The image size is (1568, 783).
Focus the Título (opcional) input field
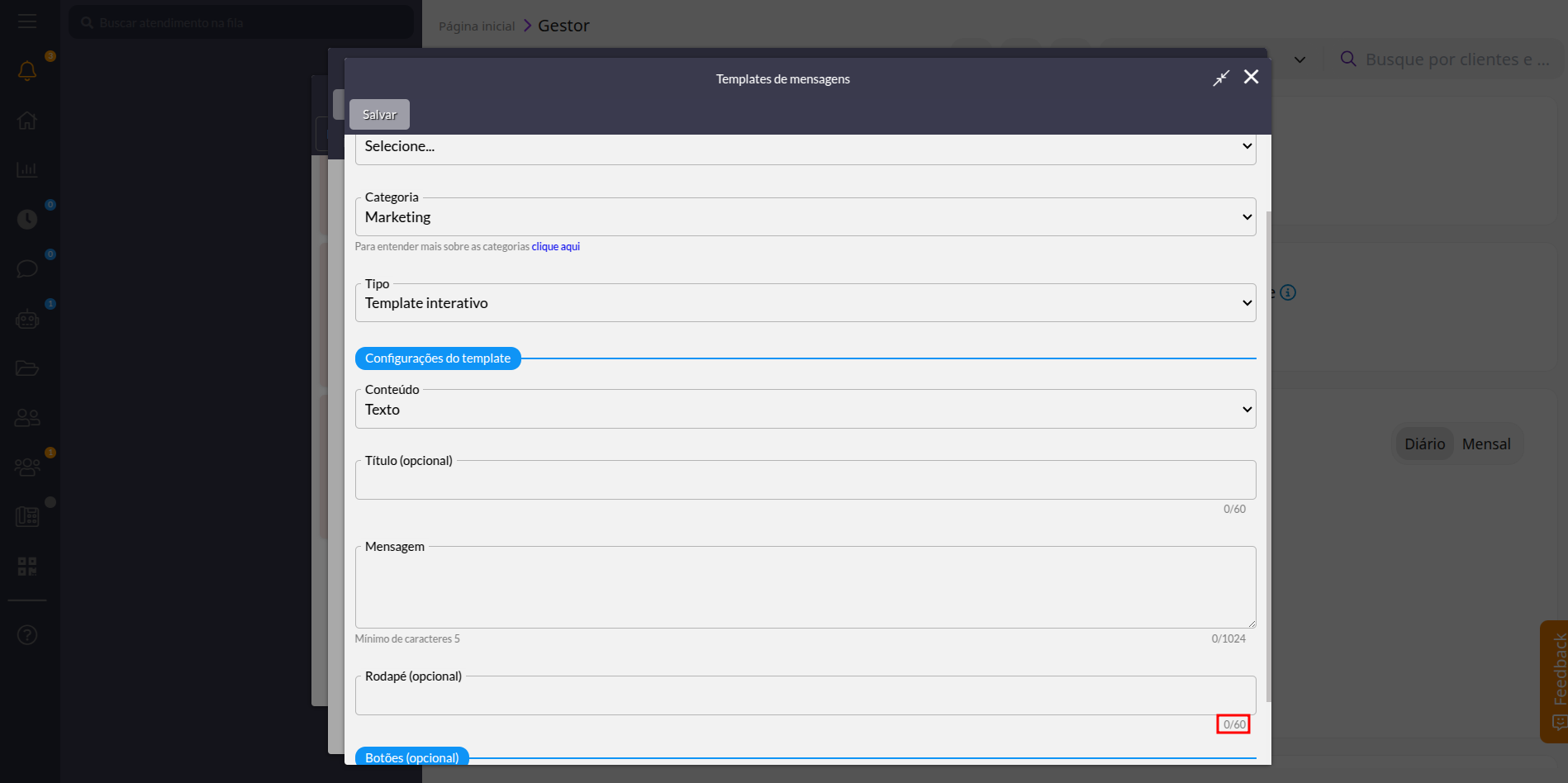pyautogui.click(x=805, y=481)
